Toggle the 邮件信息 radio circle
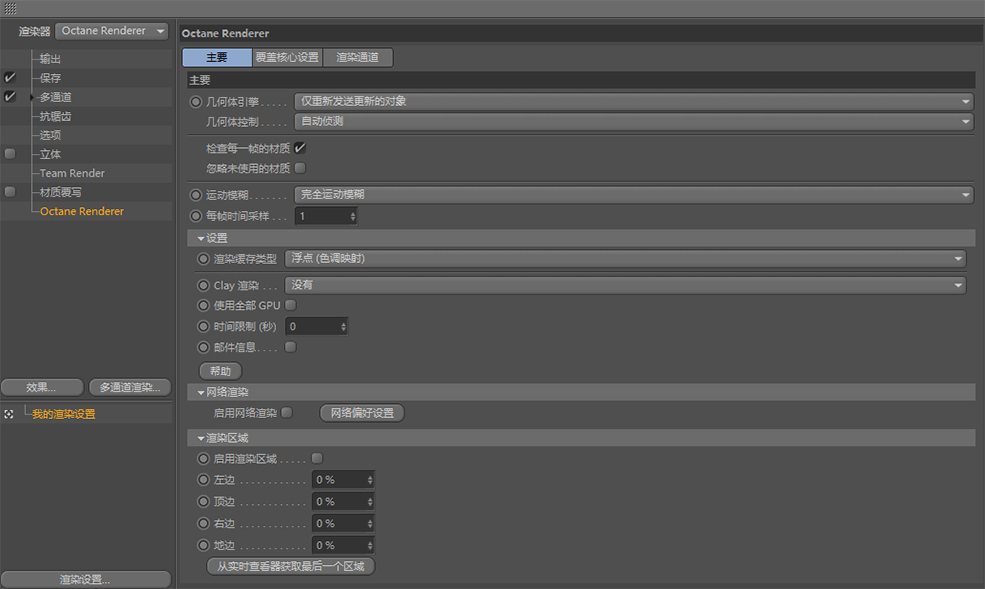This screenshot has height=589, width=985. tap(204, 347)
